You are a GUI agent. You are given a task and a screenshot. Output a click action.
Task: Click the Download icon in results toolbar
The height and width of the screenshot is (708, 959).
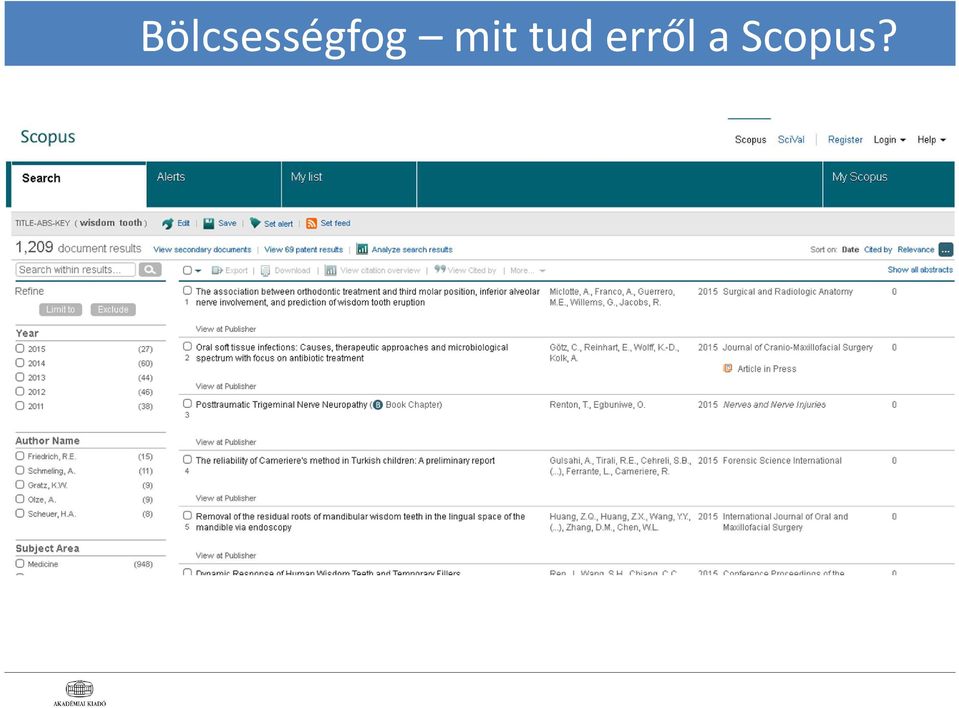265,271
